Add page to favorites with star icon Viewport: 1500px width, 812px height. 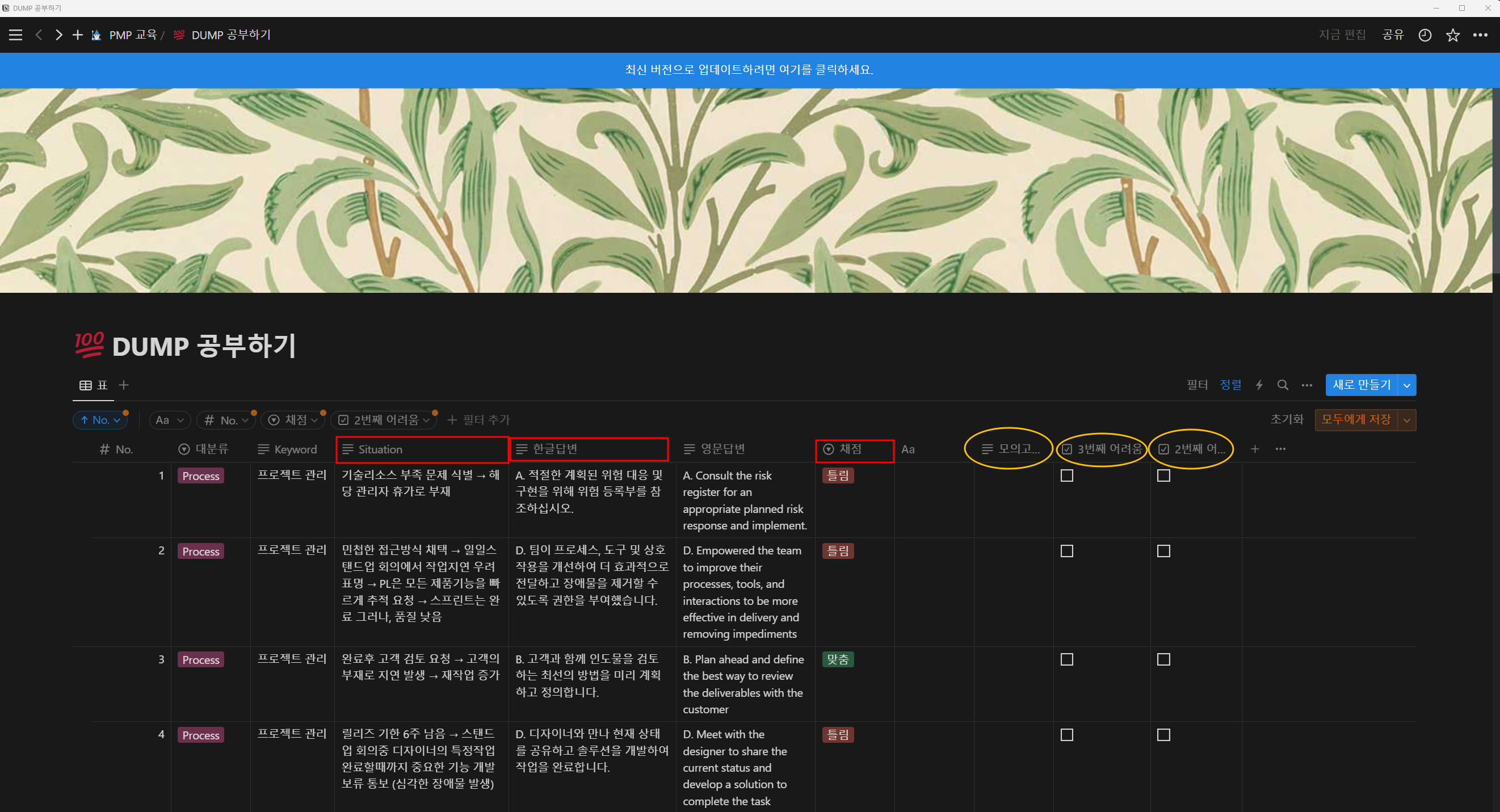[x=1453, y=35]
